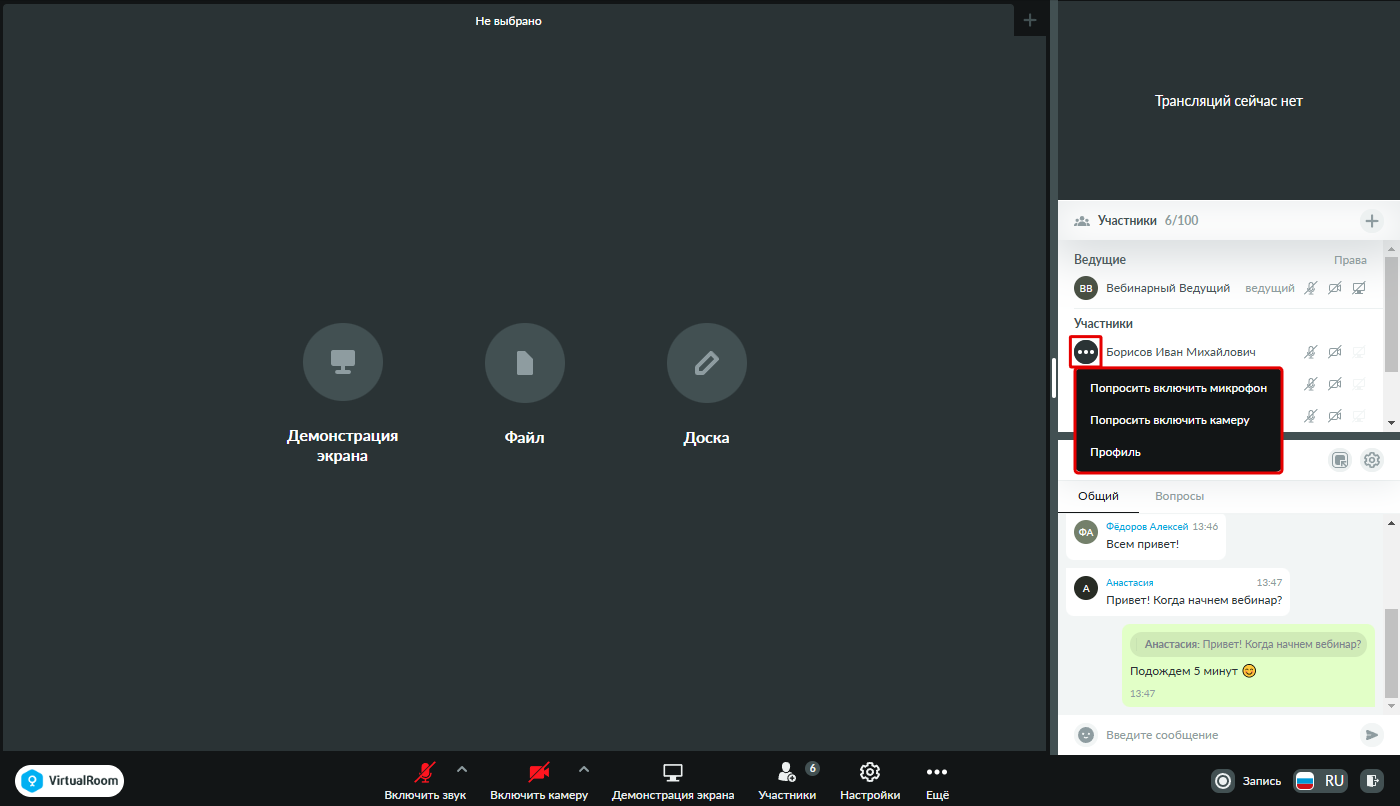Turn on the camera with Включить камеру
This screenshot has height=806, width=1400.
(x=539, y=782)
